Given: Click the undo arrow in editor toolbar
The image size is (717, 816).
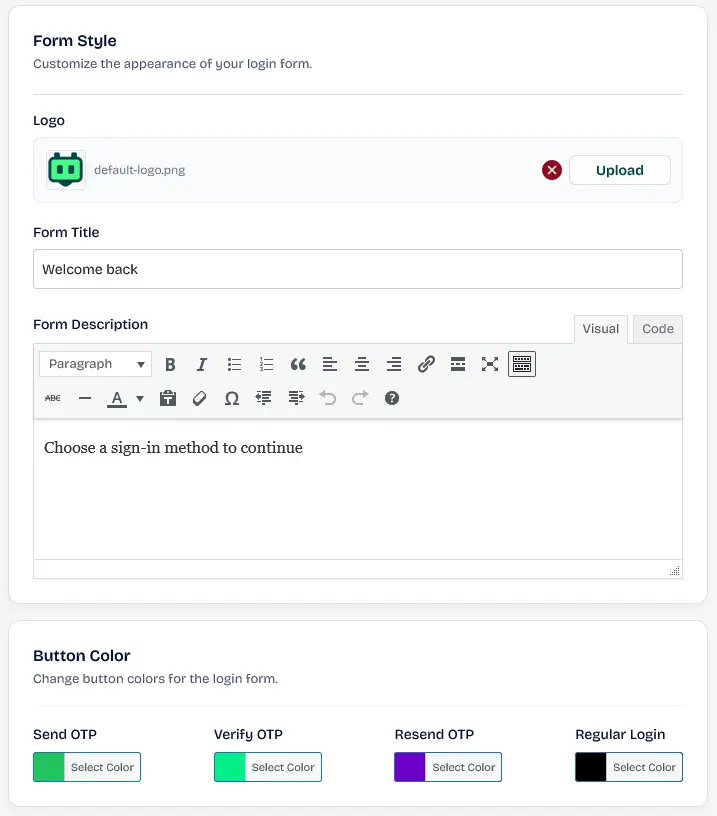Looking at the screenshot, I should click(x=328, y=399).
